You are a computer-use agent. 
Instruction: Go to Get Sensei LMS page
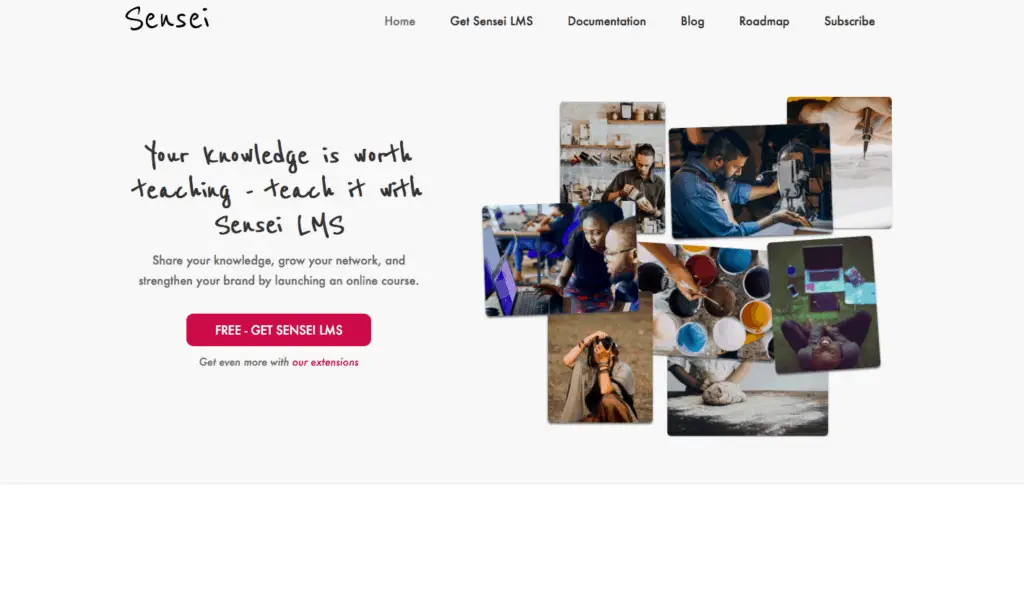coord(491,21)
